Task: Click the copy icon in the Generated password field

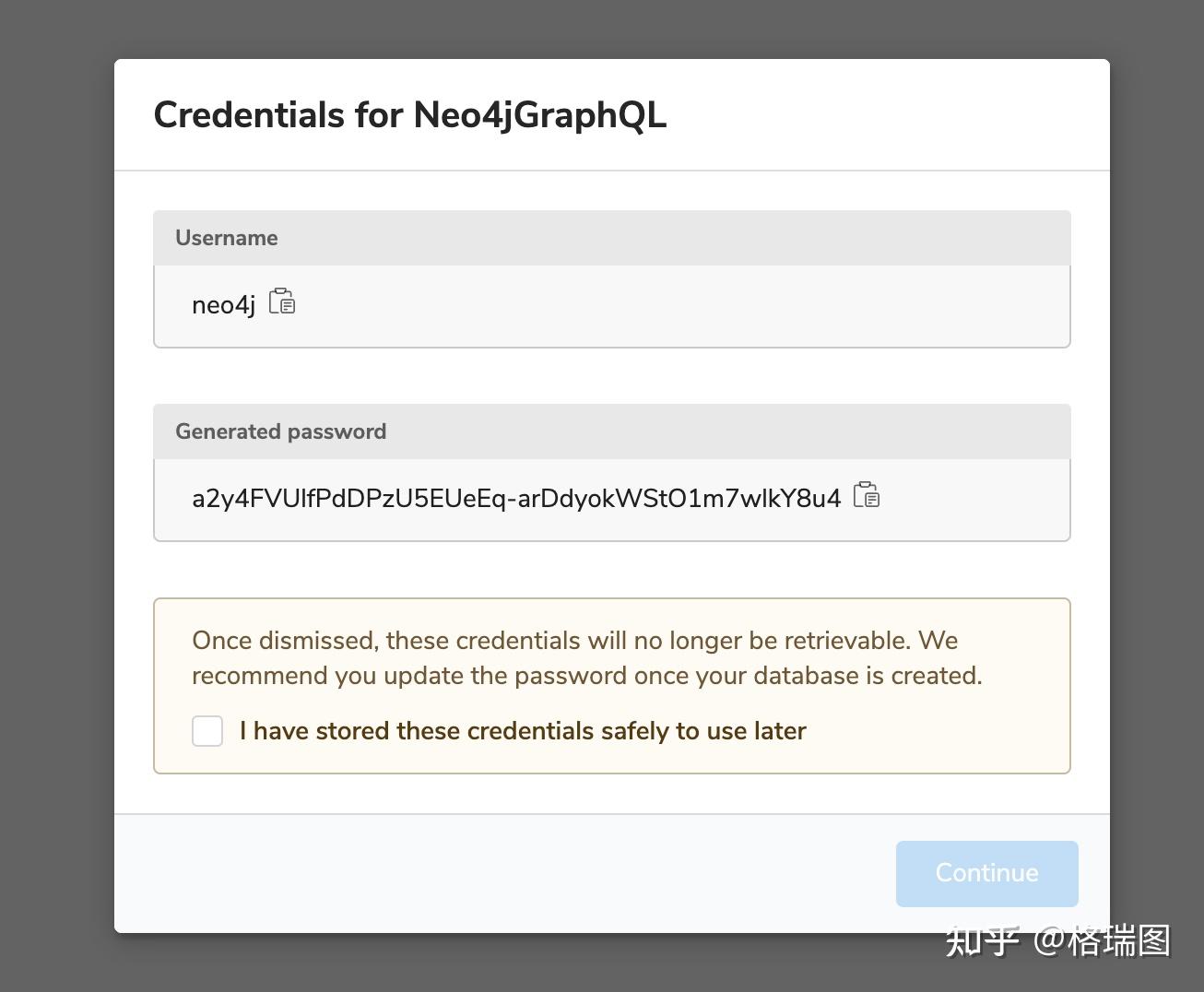Action: click(867, 495)
